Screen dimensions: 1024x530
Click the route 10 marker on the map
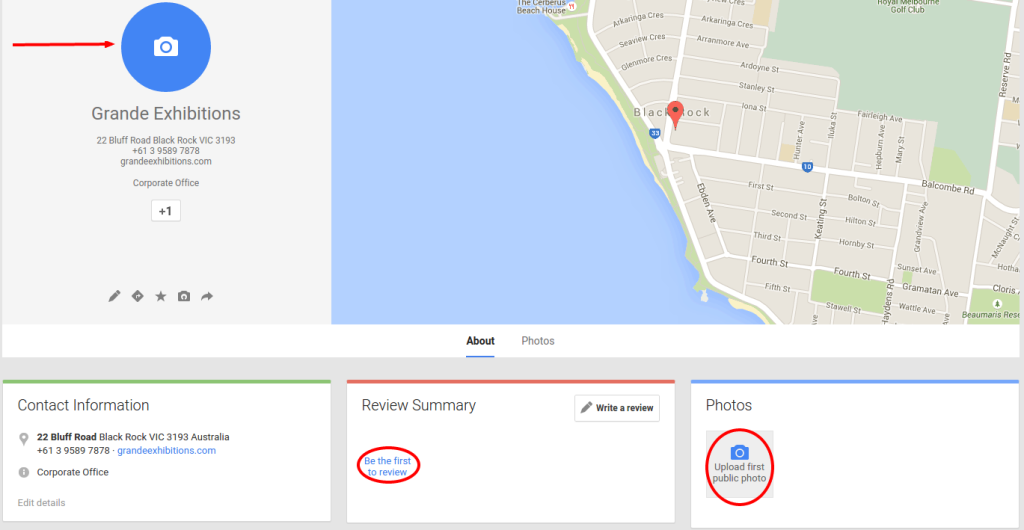(806, 166)
